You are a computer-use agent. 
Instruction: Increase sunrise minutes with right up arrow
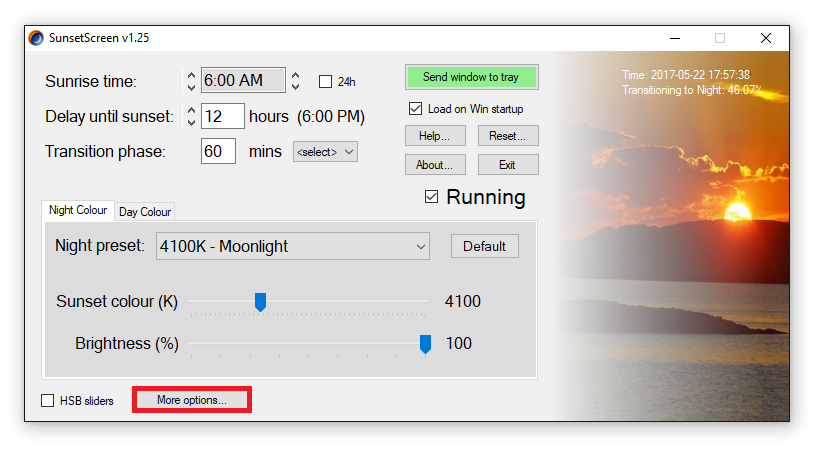coord(295,76)
